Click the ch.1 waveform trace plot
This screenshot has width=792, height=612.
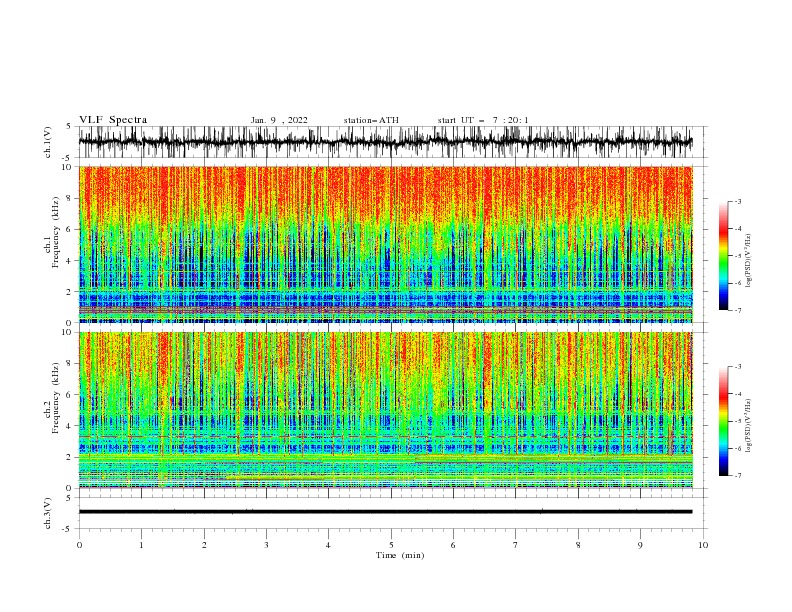pos(385,142)
